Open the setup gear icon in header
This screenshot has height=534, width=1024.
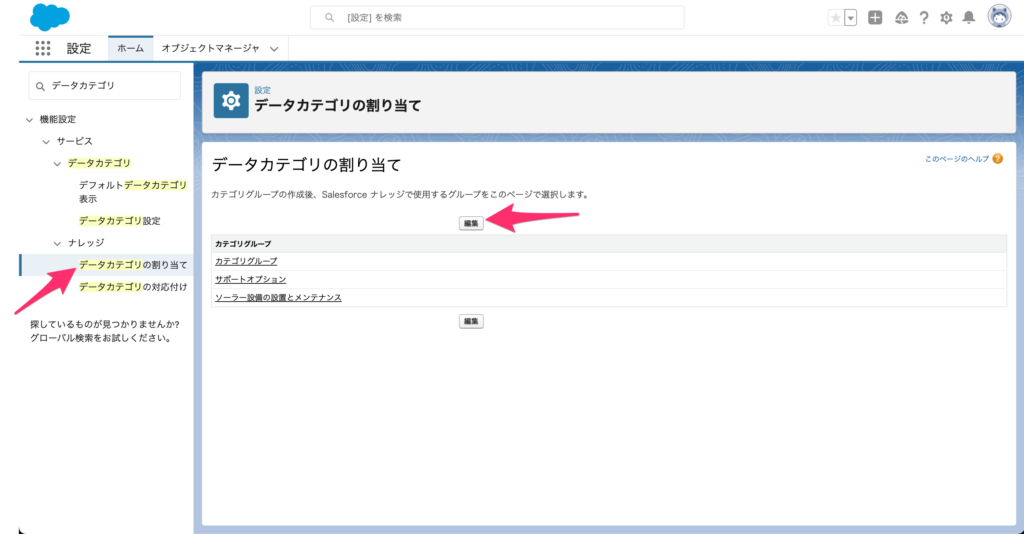(946, 18)
